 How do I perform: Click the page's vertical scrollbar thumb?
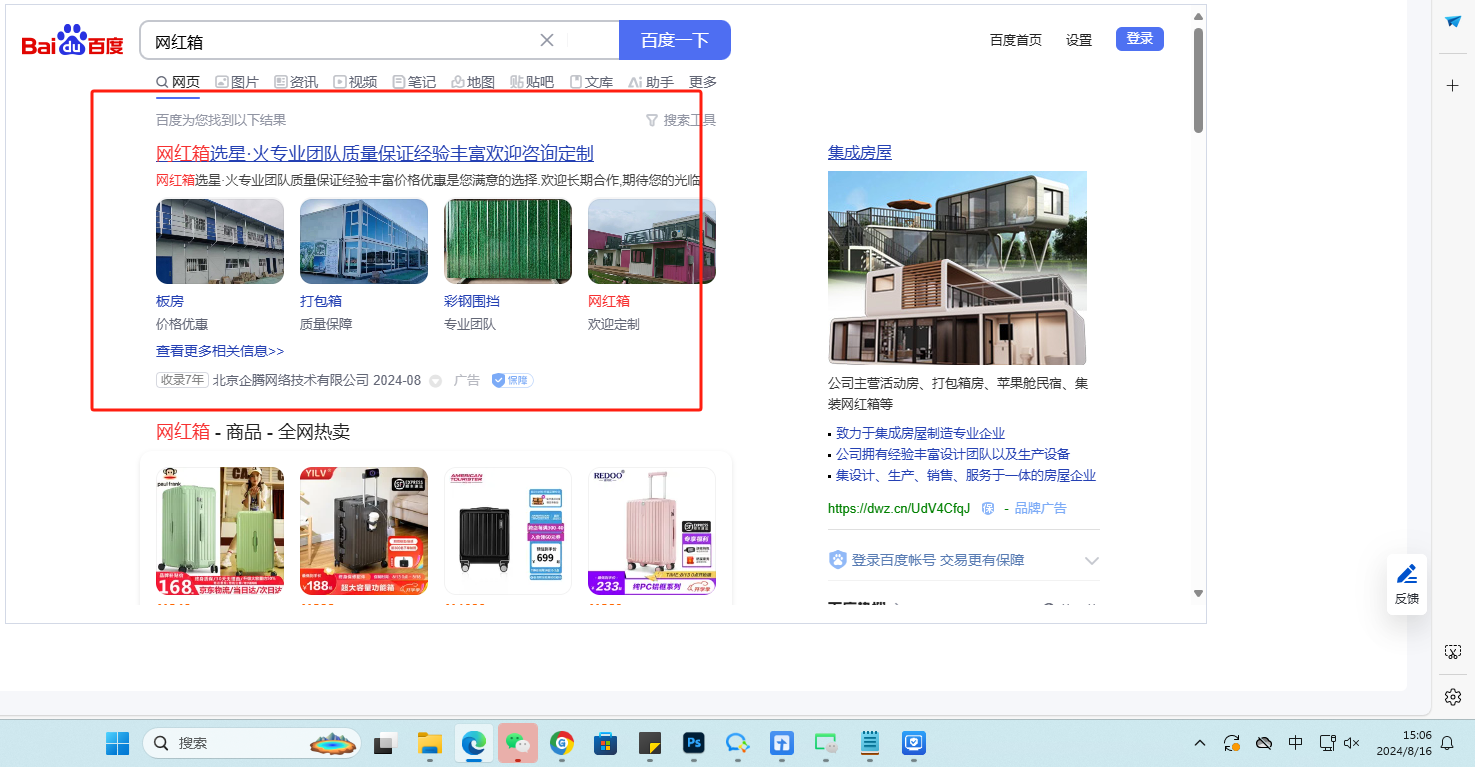[1198, 80]
